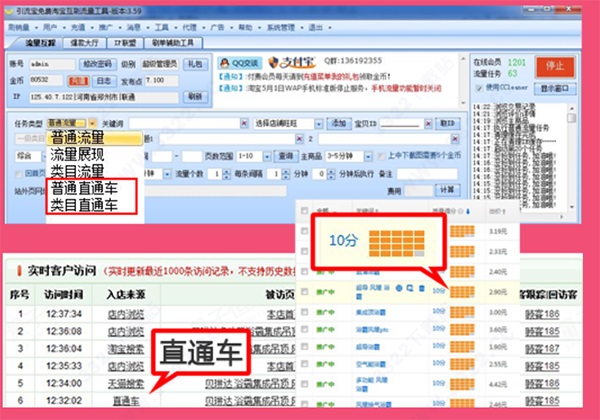Switch to the IP联盟 tab
Viewport: 600px width, 420px height.
tap(125, 42)
